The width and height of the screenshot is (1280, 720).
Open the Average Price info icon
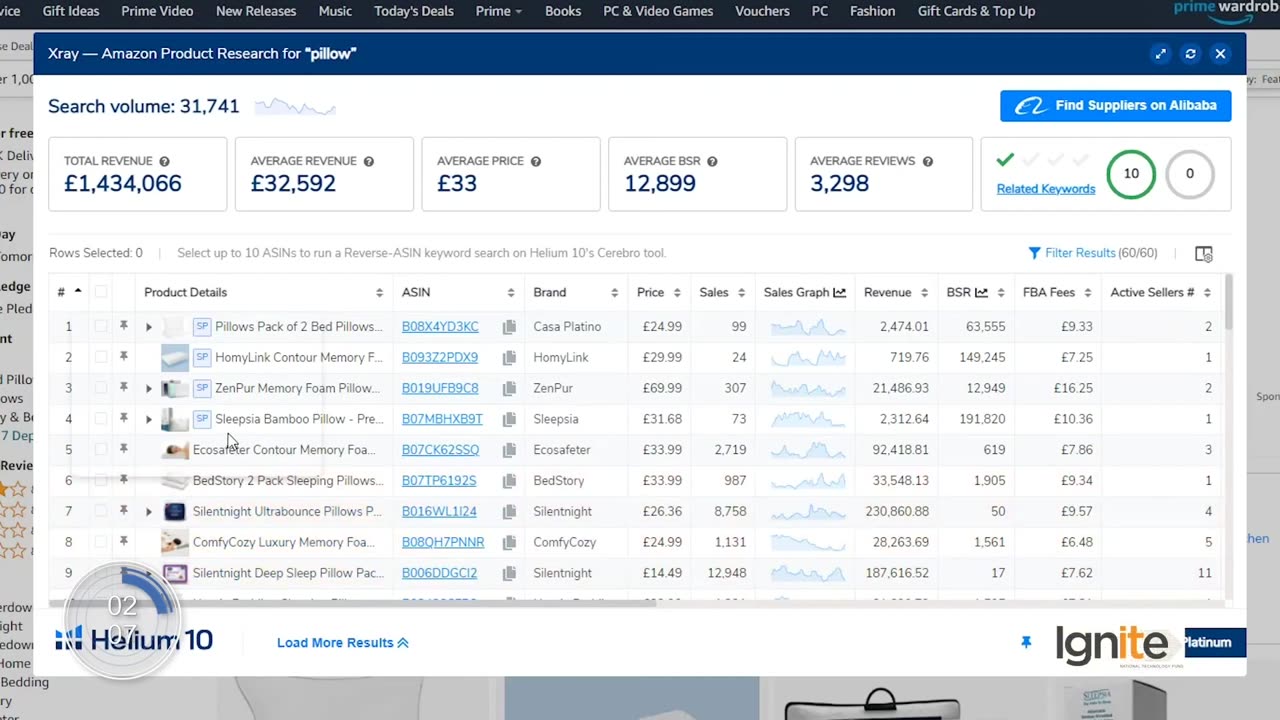535,161
